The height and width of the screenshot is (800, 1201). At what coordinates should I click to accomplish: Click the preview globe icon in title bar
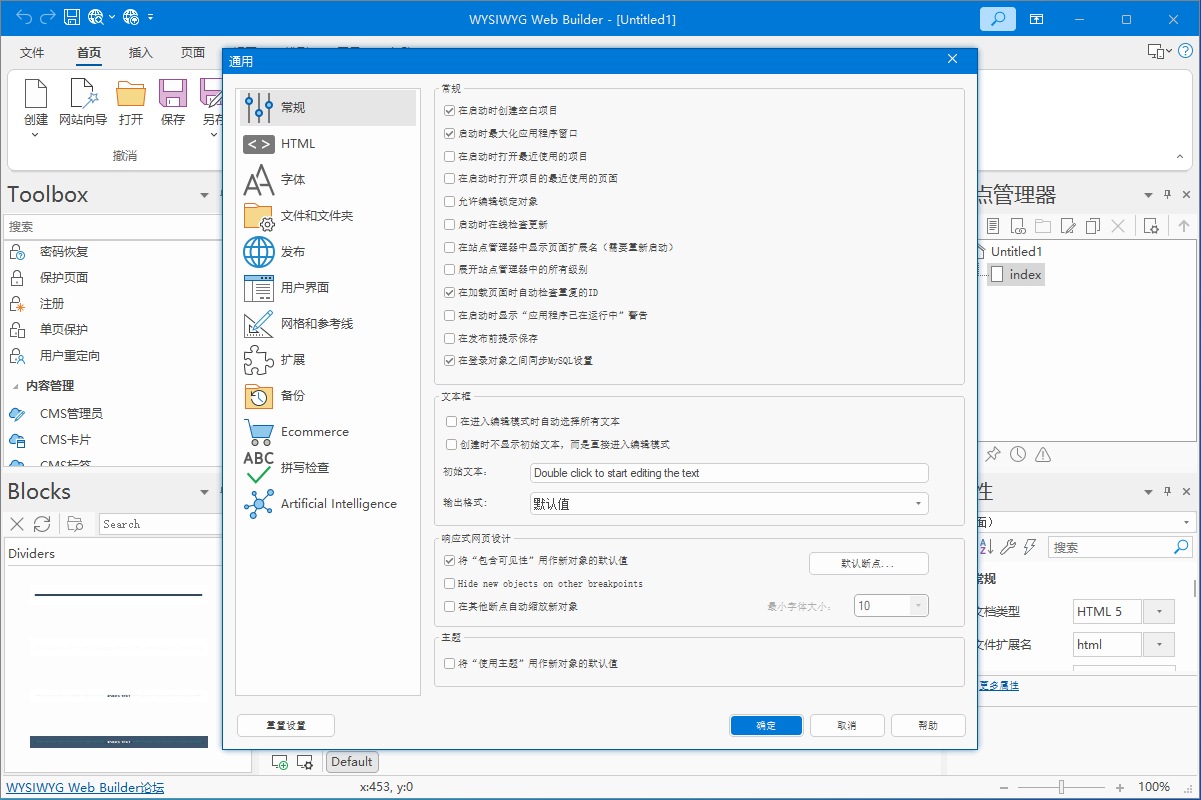coord(96,17)
